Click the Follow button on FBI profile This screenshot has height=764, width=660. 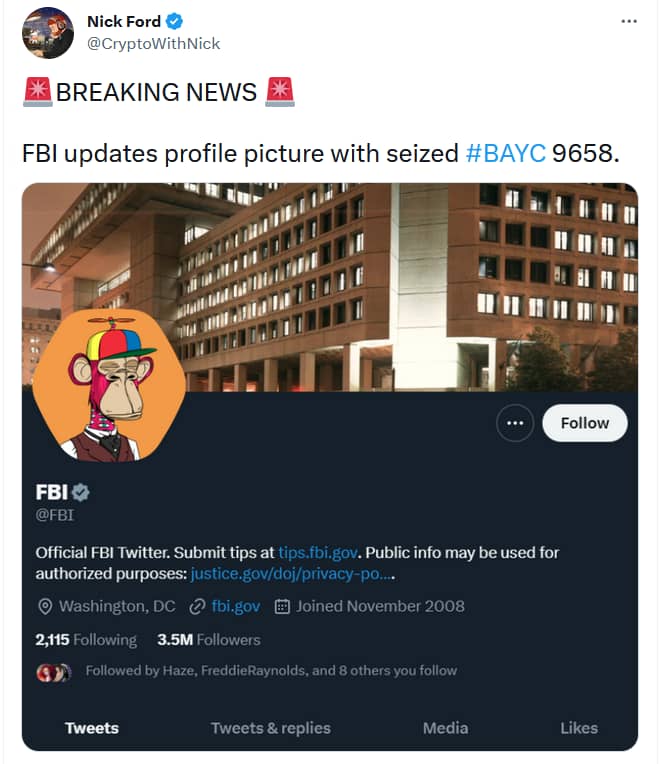coord(585,423)
